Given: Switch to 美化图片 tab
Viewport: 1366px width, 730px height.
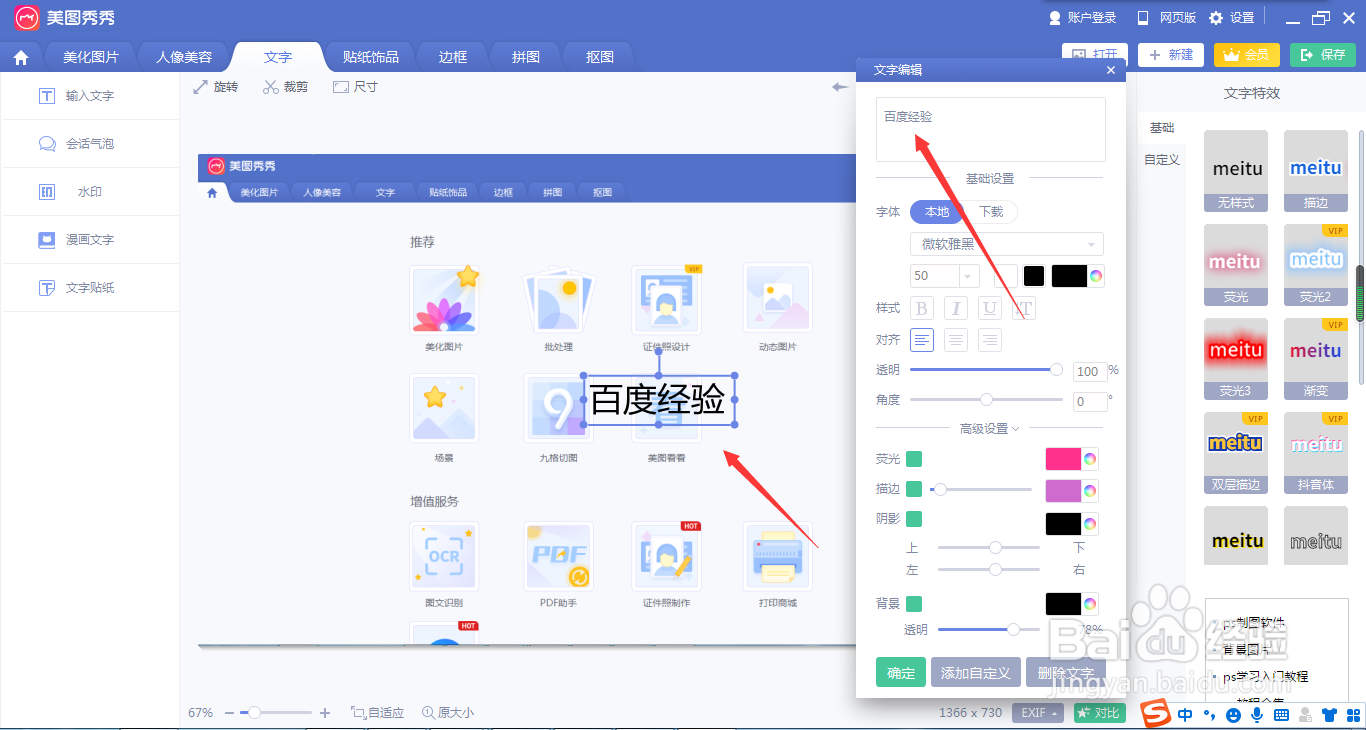Looking at the screenshot, I should point(91,57).
